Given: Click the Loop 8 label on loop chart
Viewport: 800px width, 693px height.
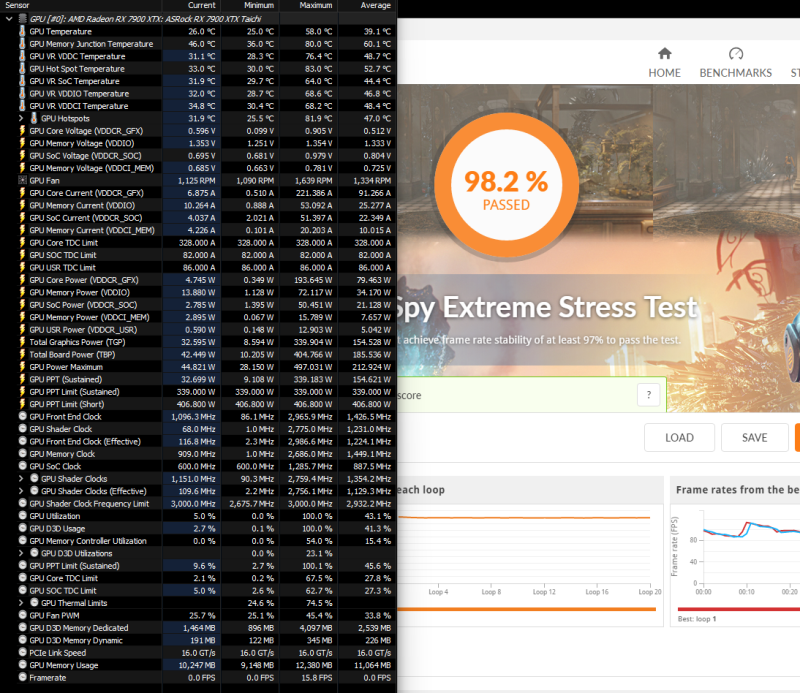Looking at the screenshot, I should tap(491, 592).
